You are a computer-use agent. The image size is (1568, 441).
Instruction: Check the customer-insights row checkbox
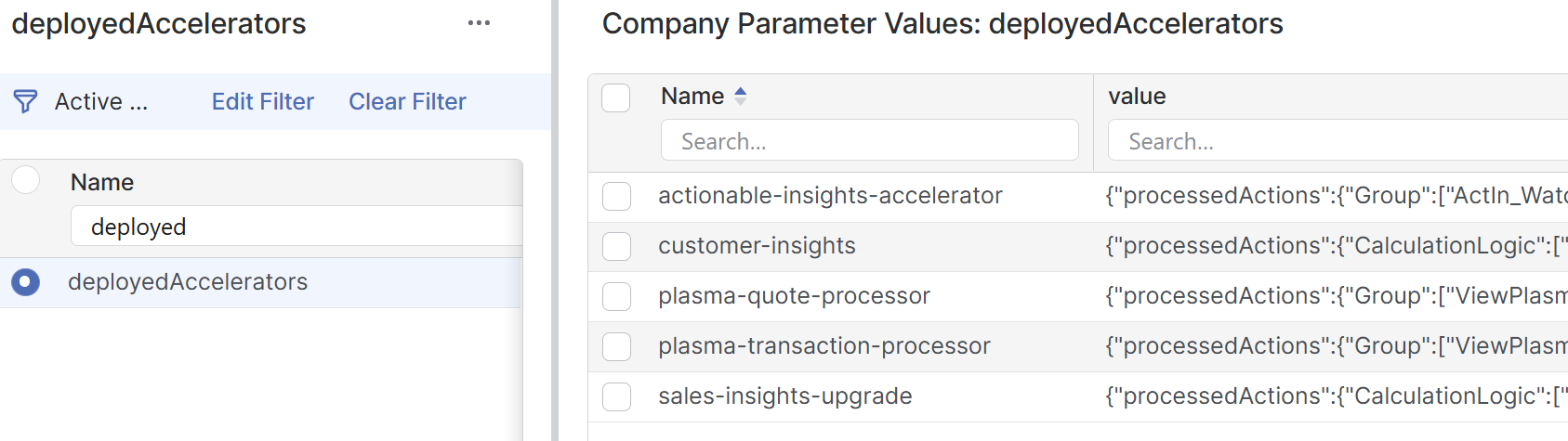tap(616, 246)
